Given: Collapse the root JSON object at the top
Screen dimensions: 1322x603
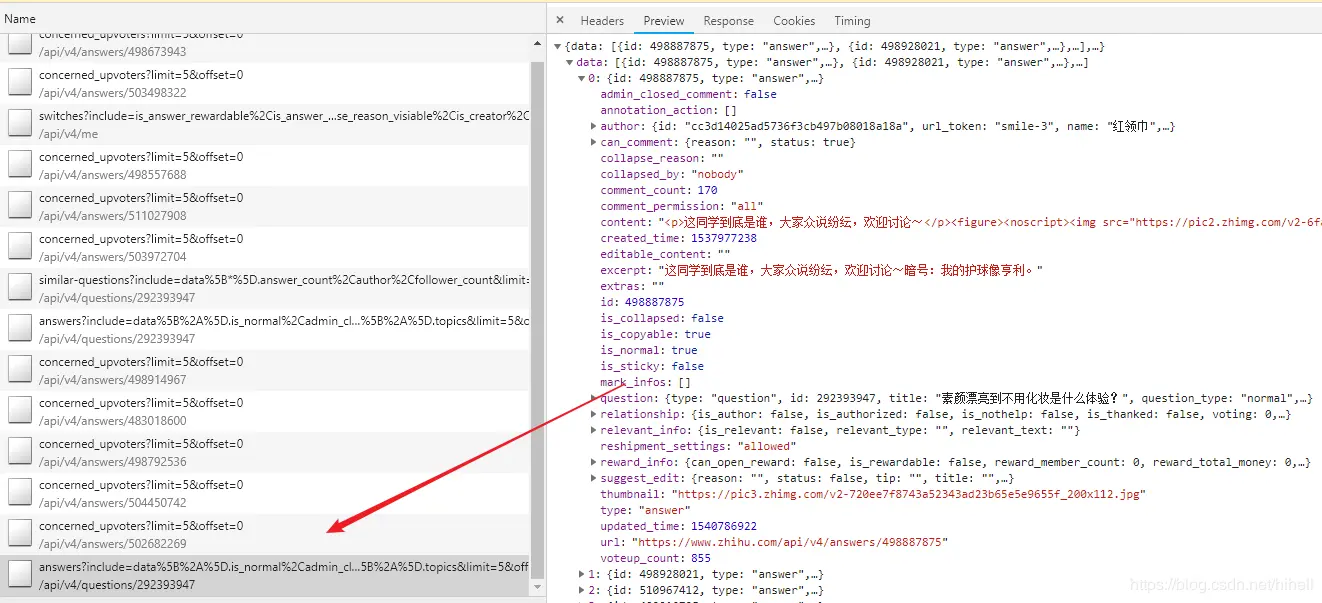Looking at the screenshot, I should click(558, 46).
